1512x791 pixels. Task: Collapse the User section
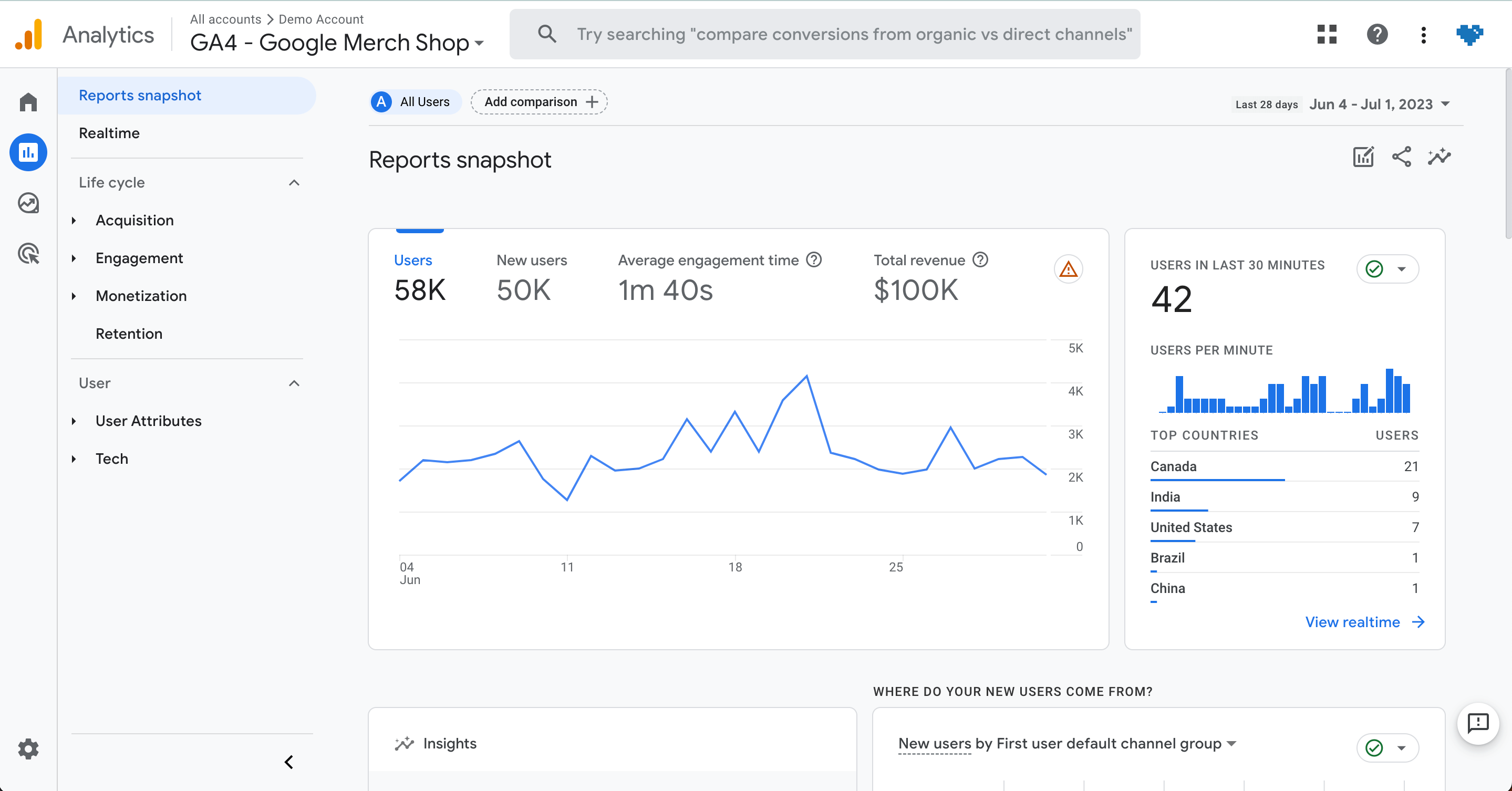(294, 383)
